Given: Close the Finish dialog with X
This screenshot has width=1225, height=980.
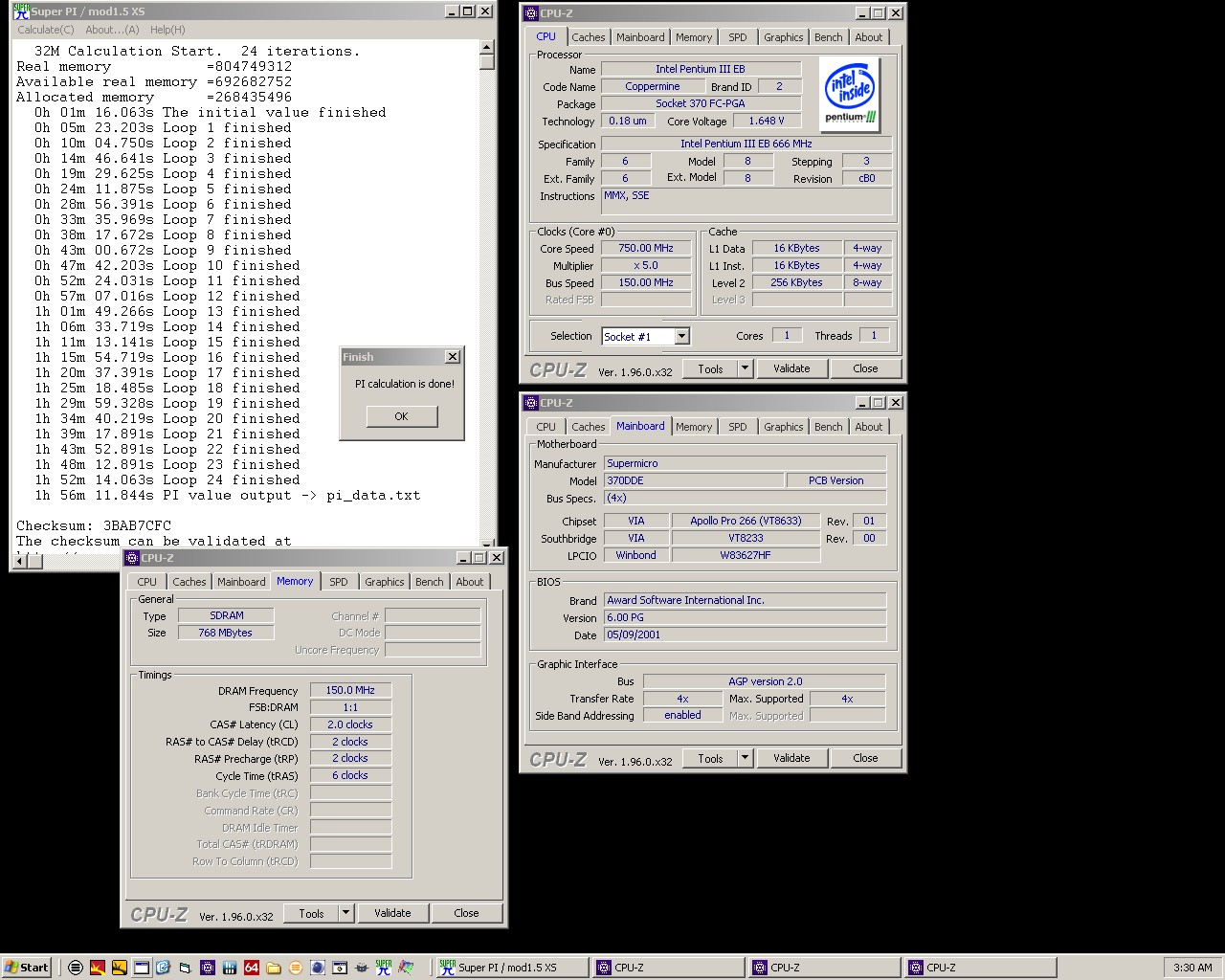Looking at the screenshot, I should click(453, 357).
